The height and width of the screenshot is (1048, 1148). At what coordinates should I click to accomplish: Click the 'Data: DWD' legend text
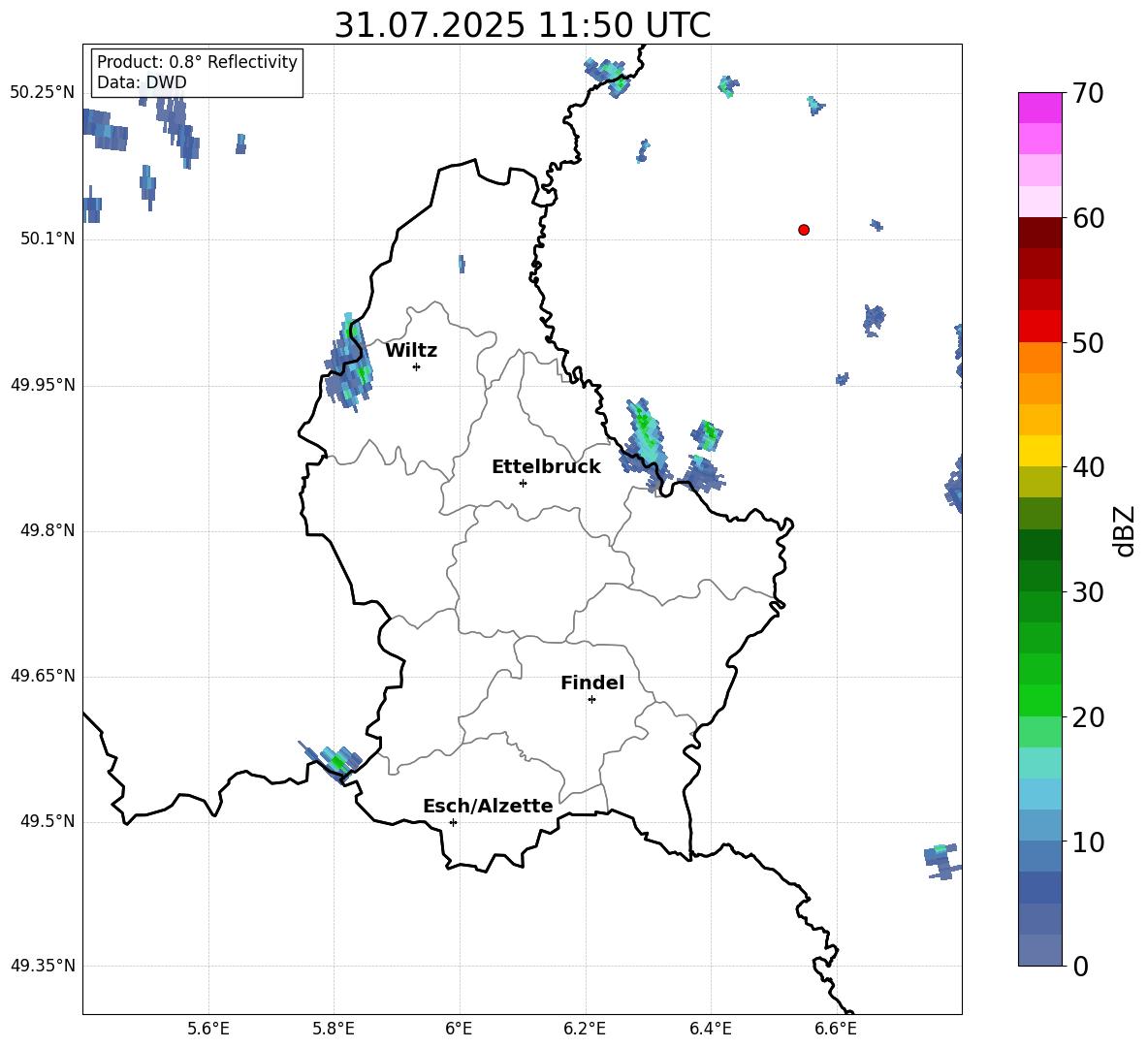coord(142,82)
